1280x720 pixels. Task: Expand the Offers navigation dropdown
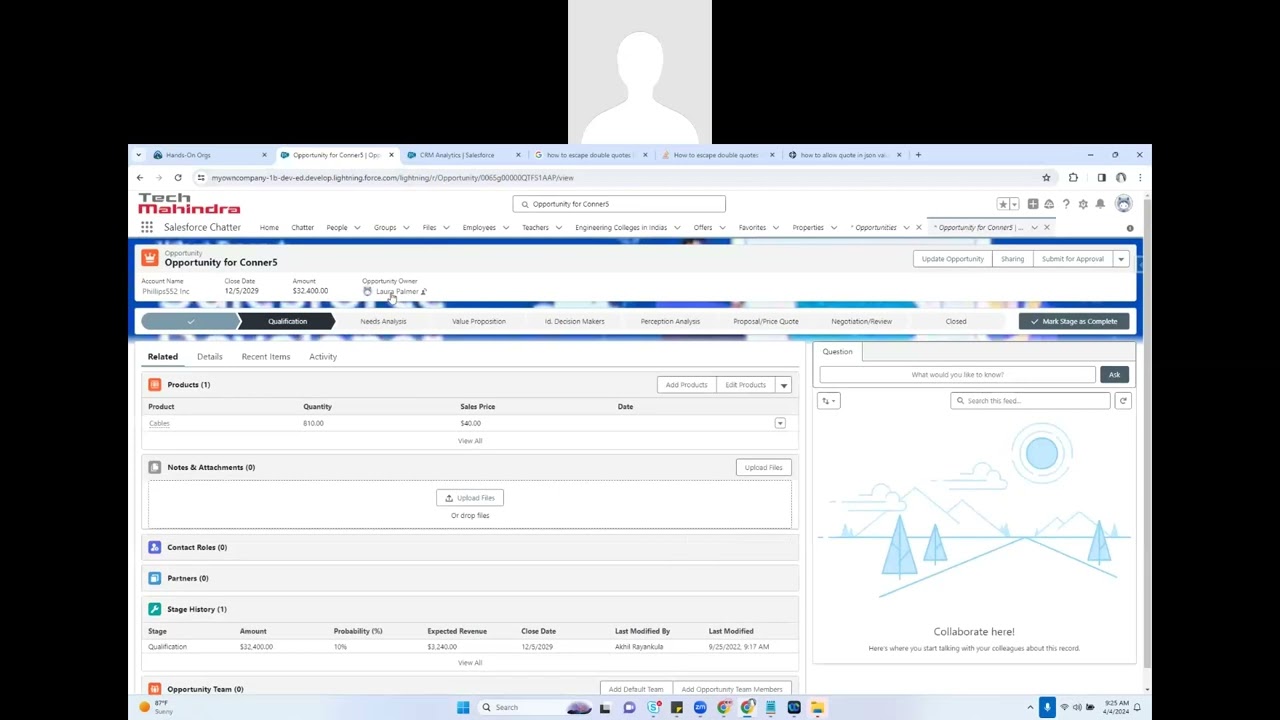pos(723,228)
